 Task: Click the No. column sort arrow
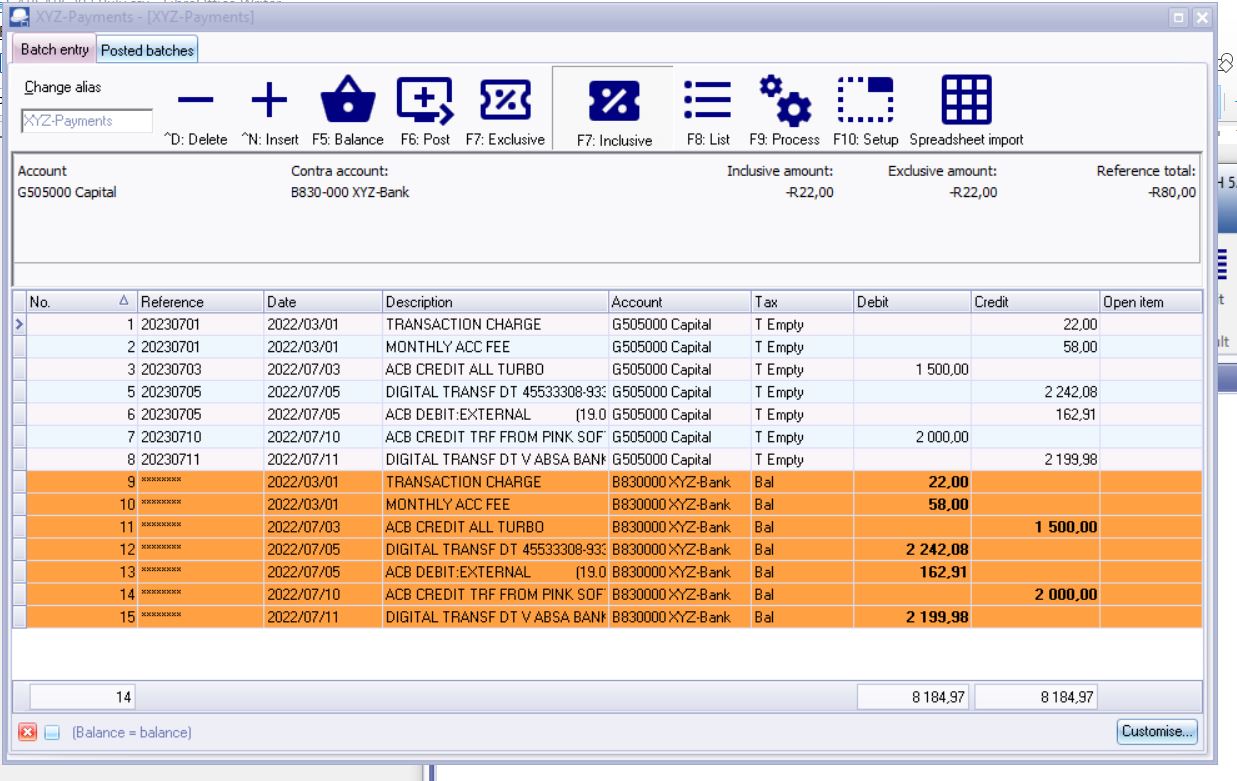(124, 301)
